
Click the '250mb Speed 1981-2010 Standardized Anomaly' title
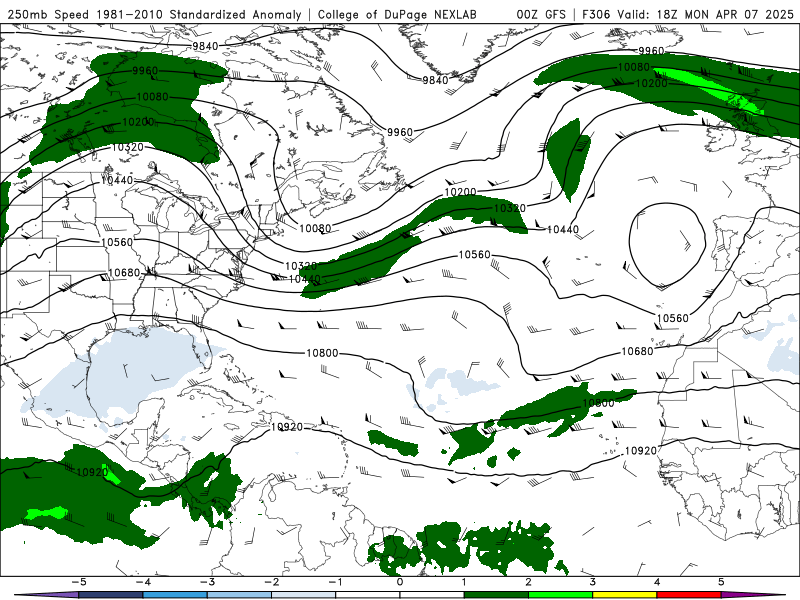pyautogui.click(x=154, y=15)
